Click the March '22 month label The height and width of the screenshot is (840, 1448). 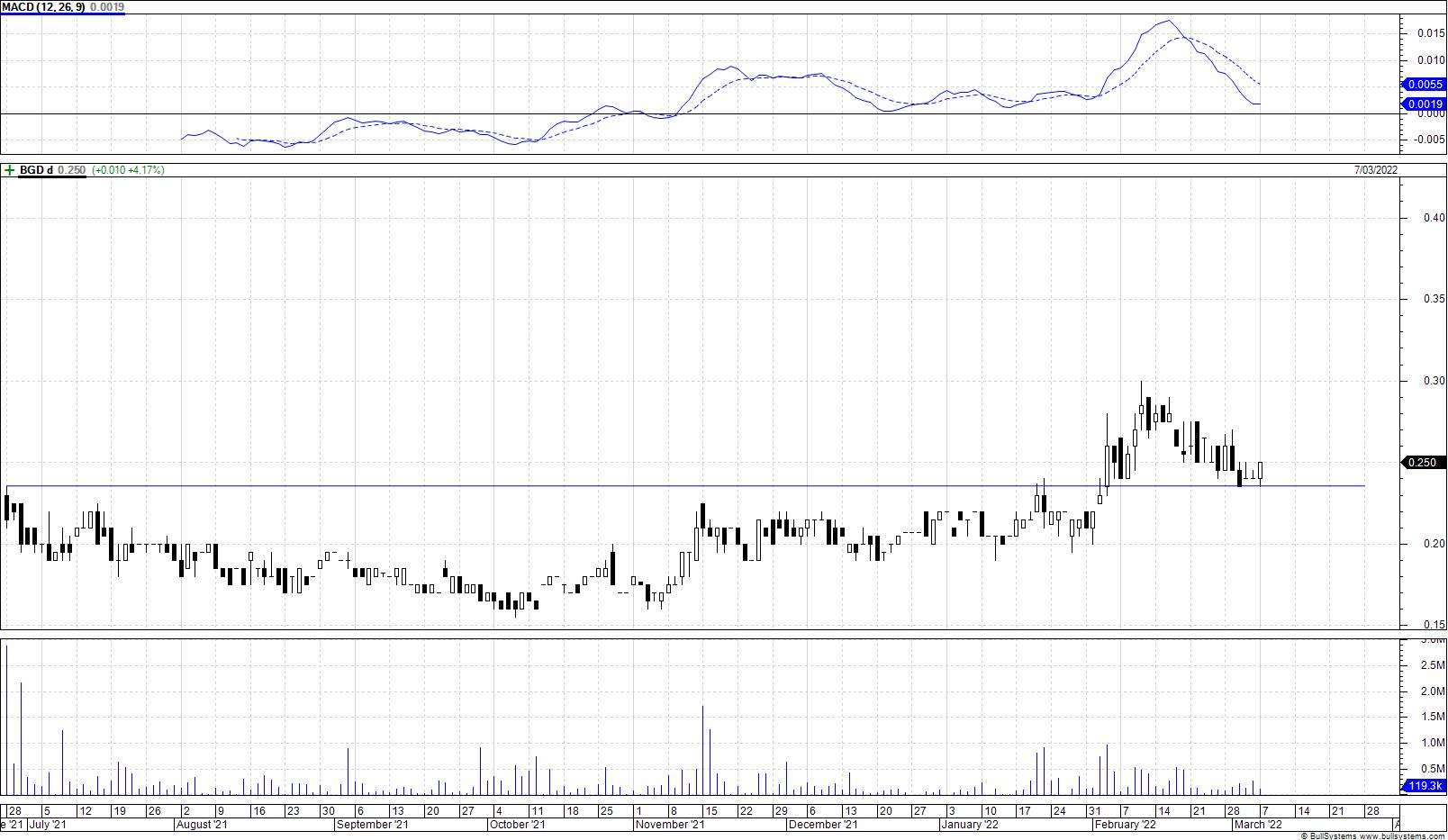point(1258,825)
